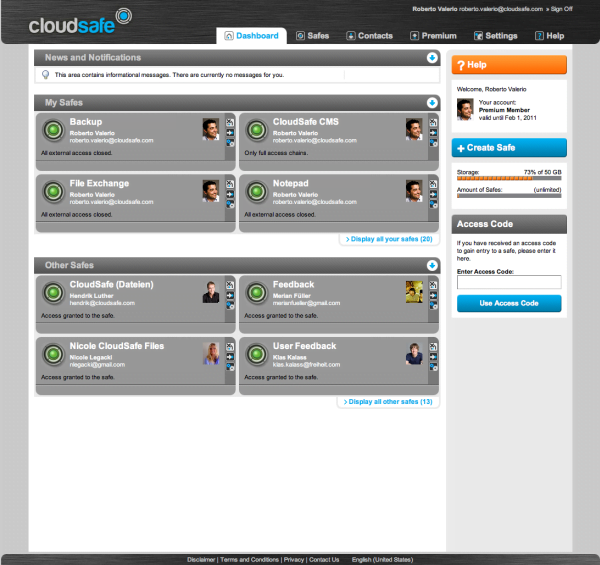The width and height of the screenshot is (600, 565).
Task: Click the arrow icon on User Feedback card
Action: 433,357
